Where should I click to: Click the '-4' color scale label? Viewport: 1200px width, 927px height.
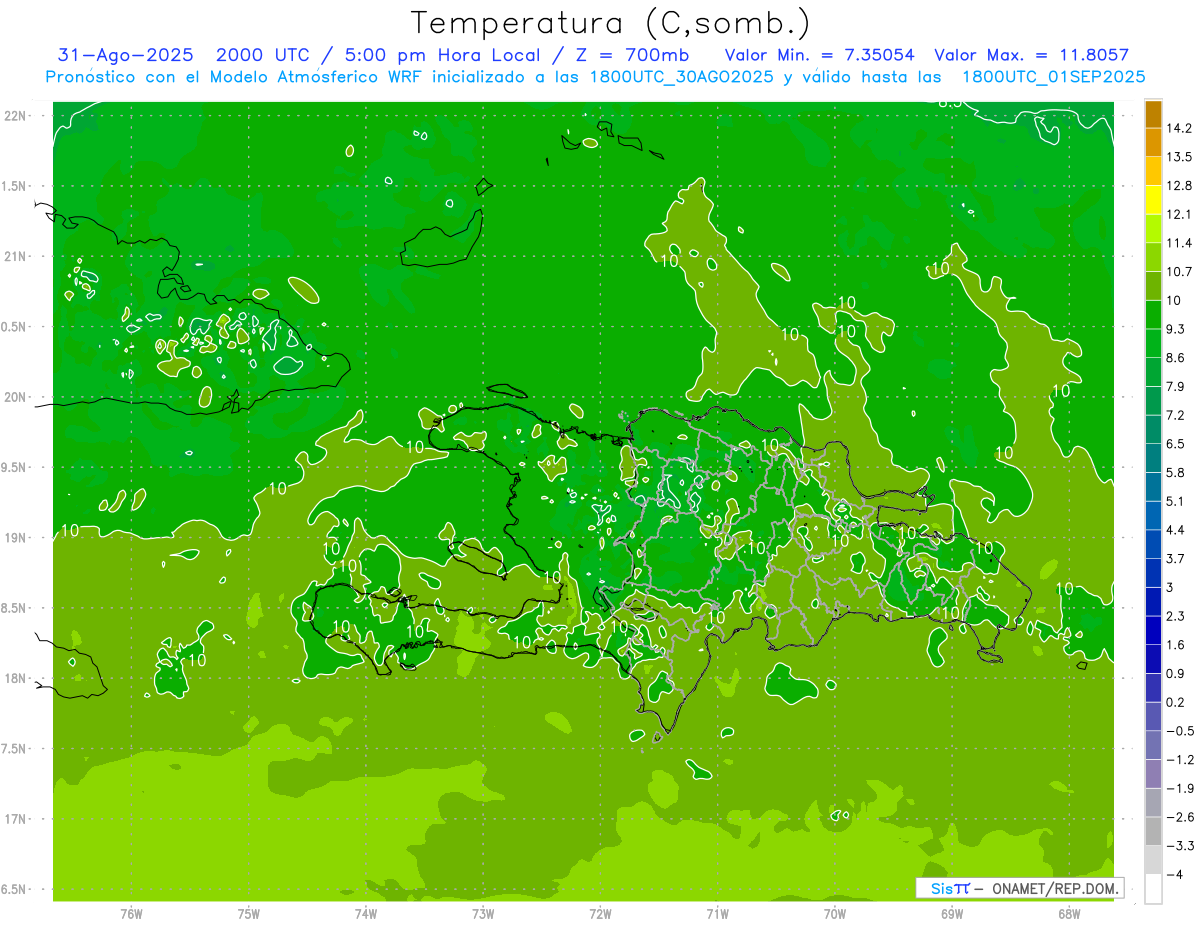1175,874
